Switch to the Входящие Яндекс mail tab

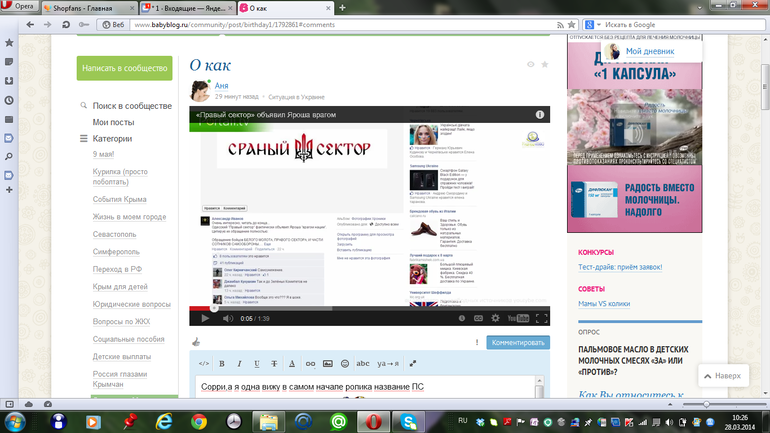[x=188, y=8]
